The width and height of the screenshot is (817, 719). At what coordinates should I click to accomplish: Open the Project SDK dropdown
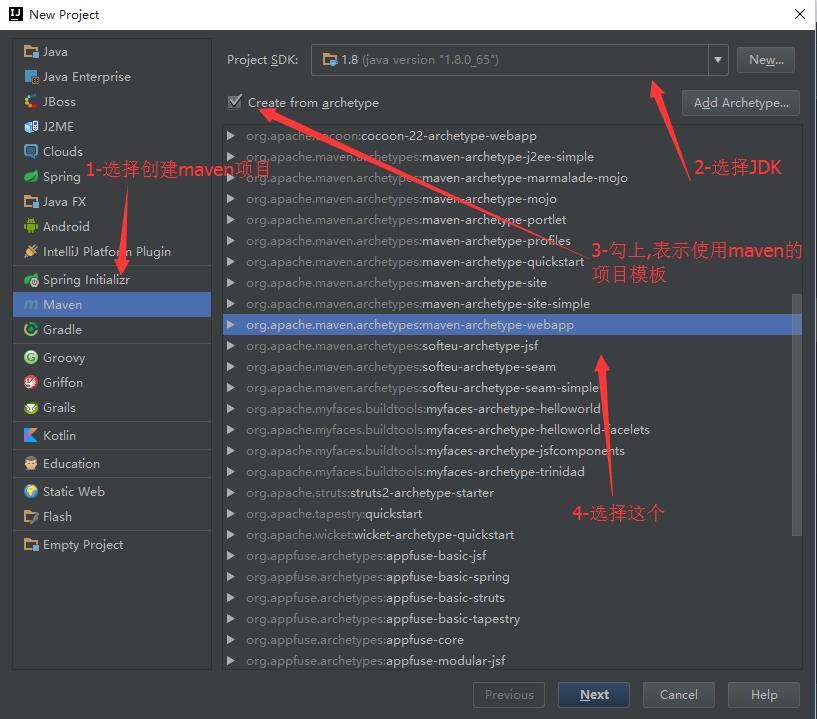click(x=718, y=60)
